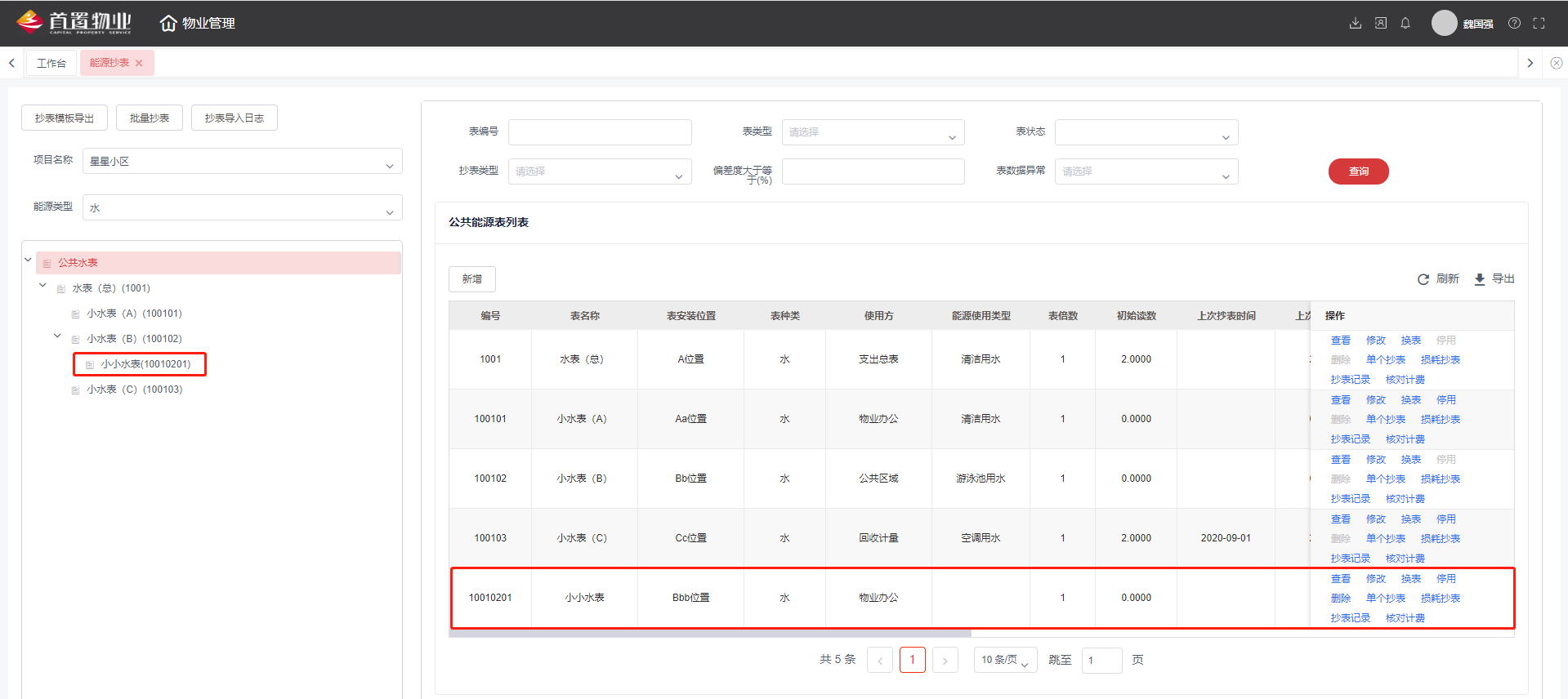This screenshot has width=1568, height=699.
Task: Click 抄表记录 in row 100102
Action: [x=1351, y=499]
